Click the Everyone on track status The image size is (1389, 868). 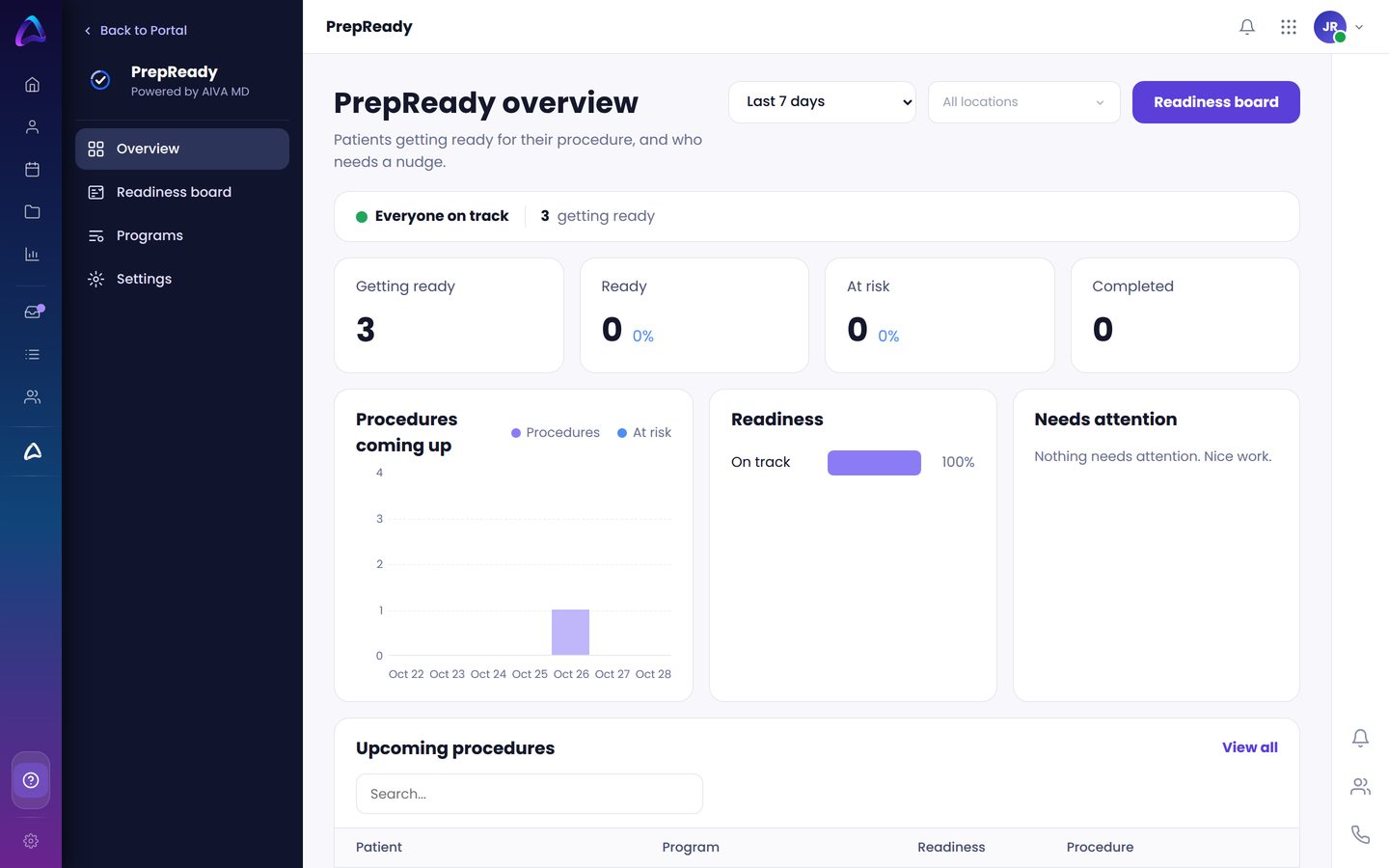432,216
